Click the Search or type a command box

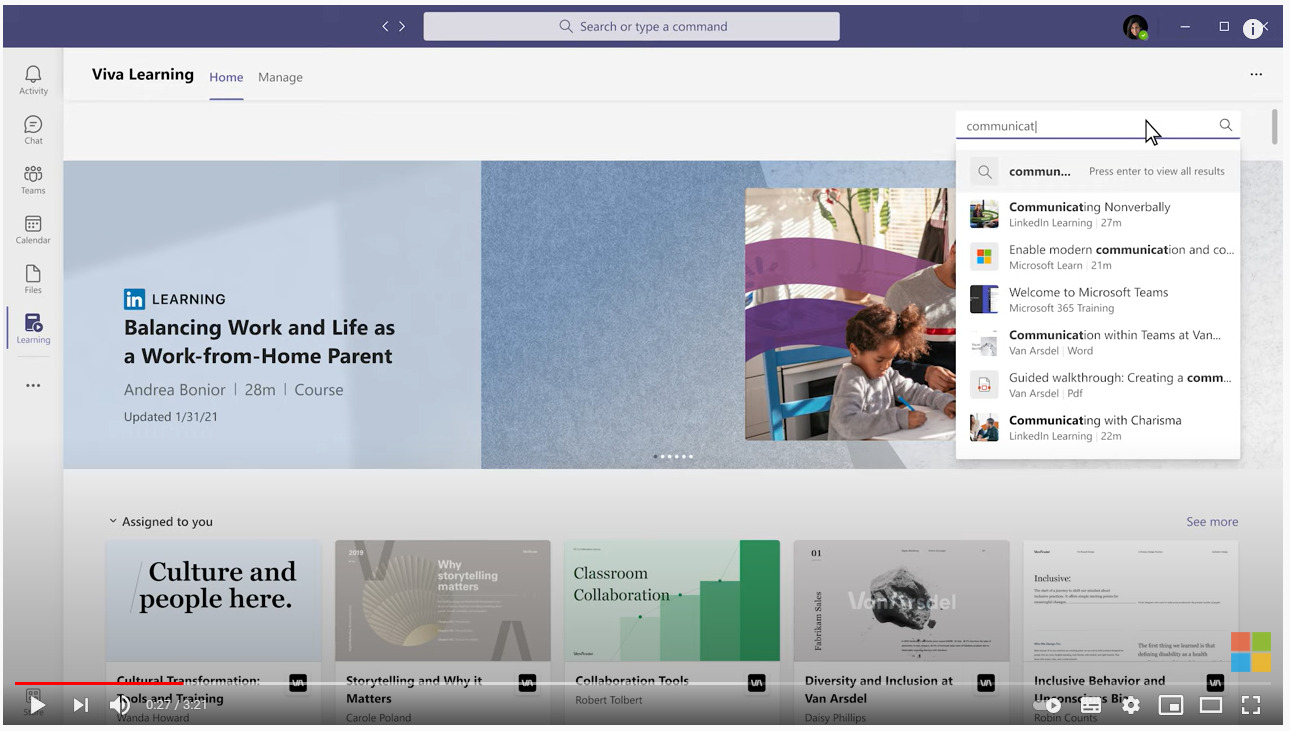click(631, 27)
